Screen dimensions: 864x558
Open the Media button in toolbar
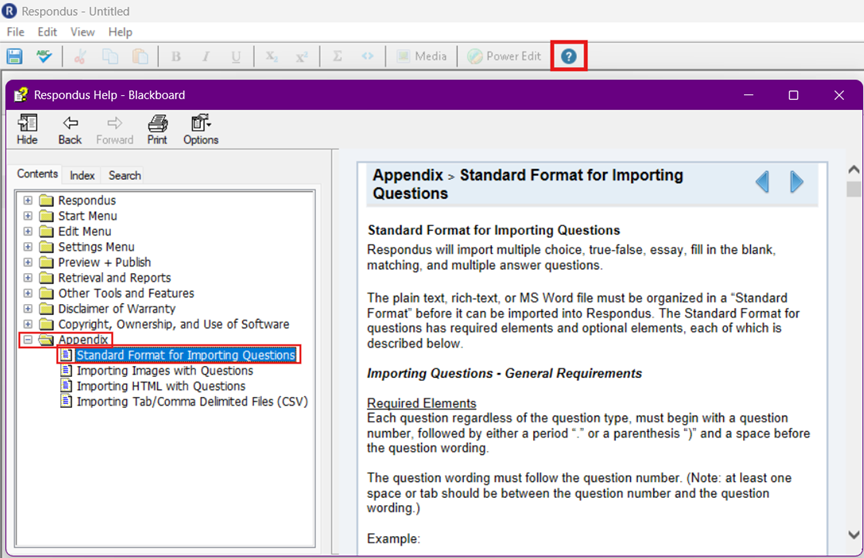coord(422,56)
